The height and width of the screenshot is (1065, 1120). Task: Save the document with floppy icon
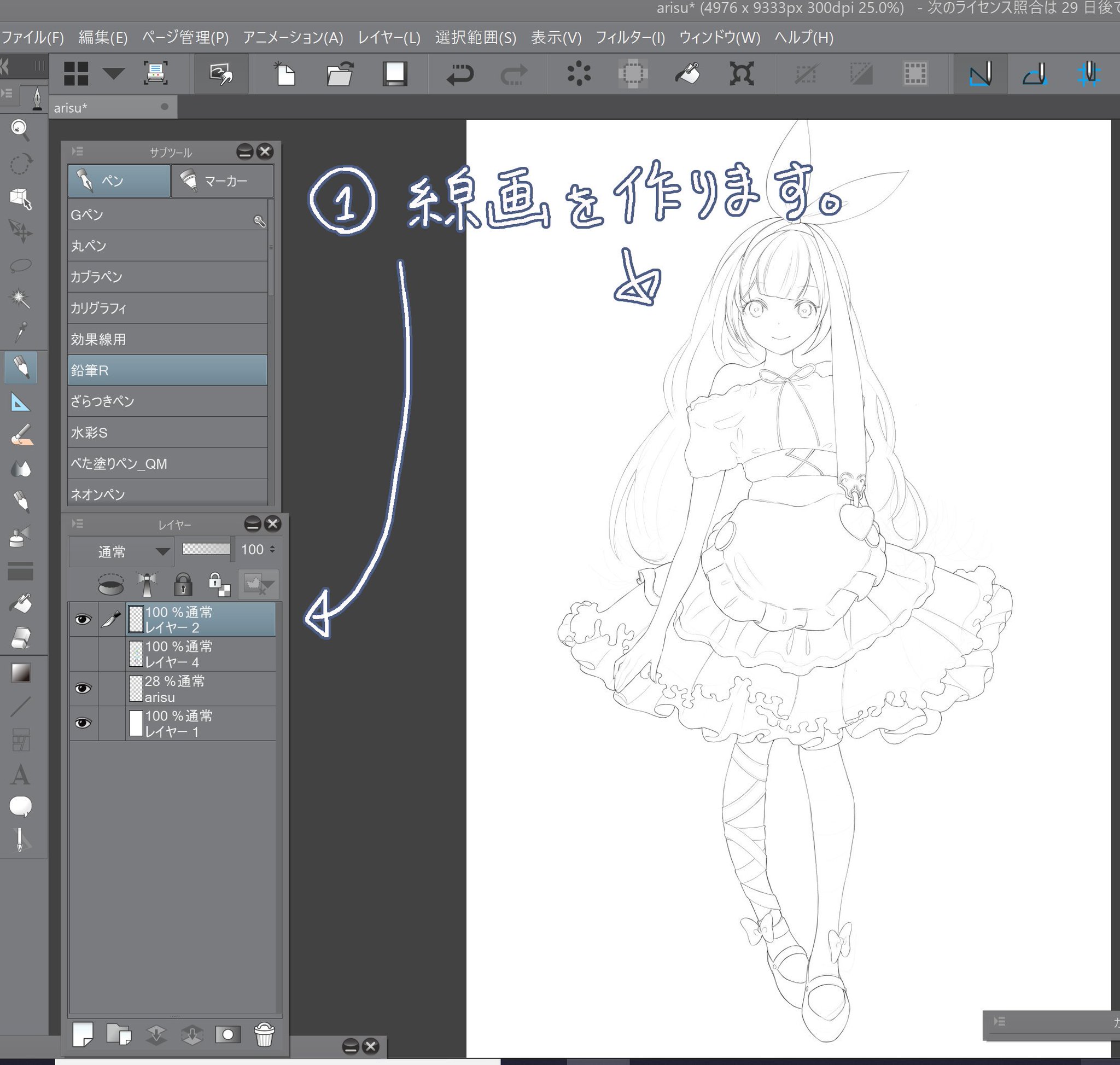point(394,74)
